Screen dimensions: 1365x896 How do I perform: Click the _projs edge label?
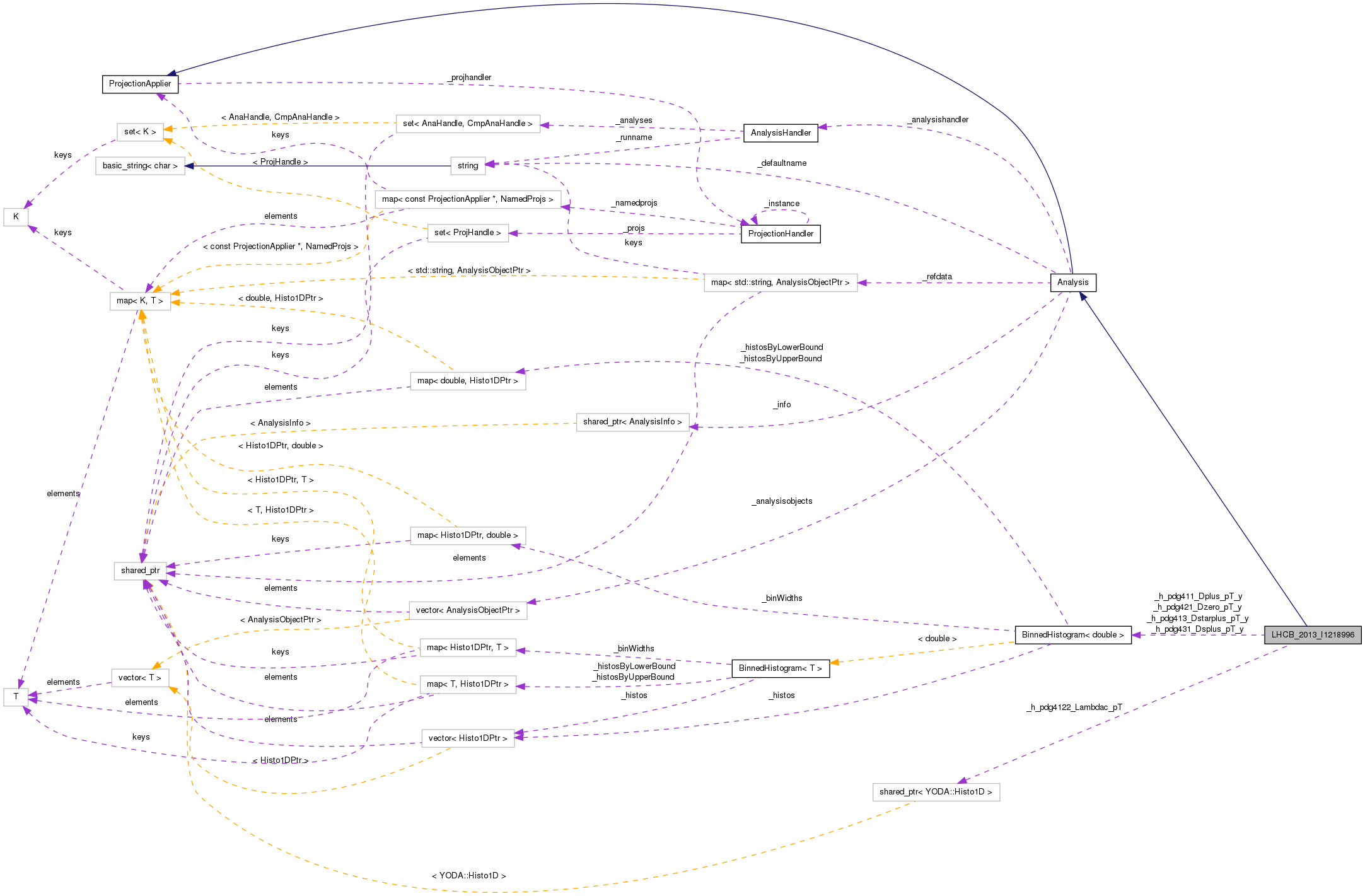point(634,228)
